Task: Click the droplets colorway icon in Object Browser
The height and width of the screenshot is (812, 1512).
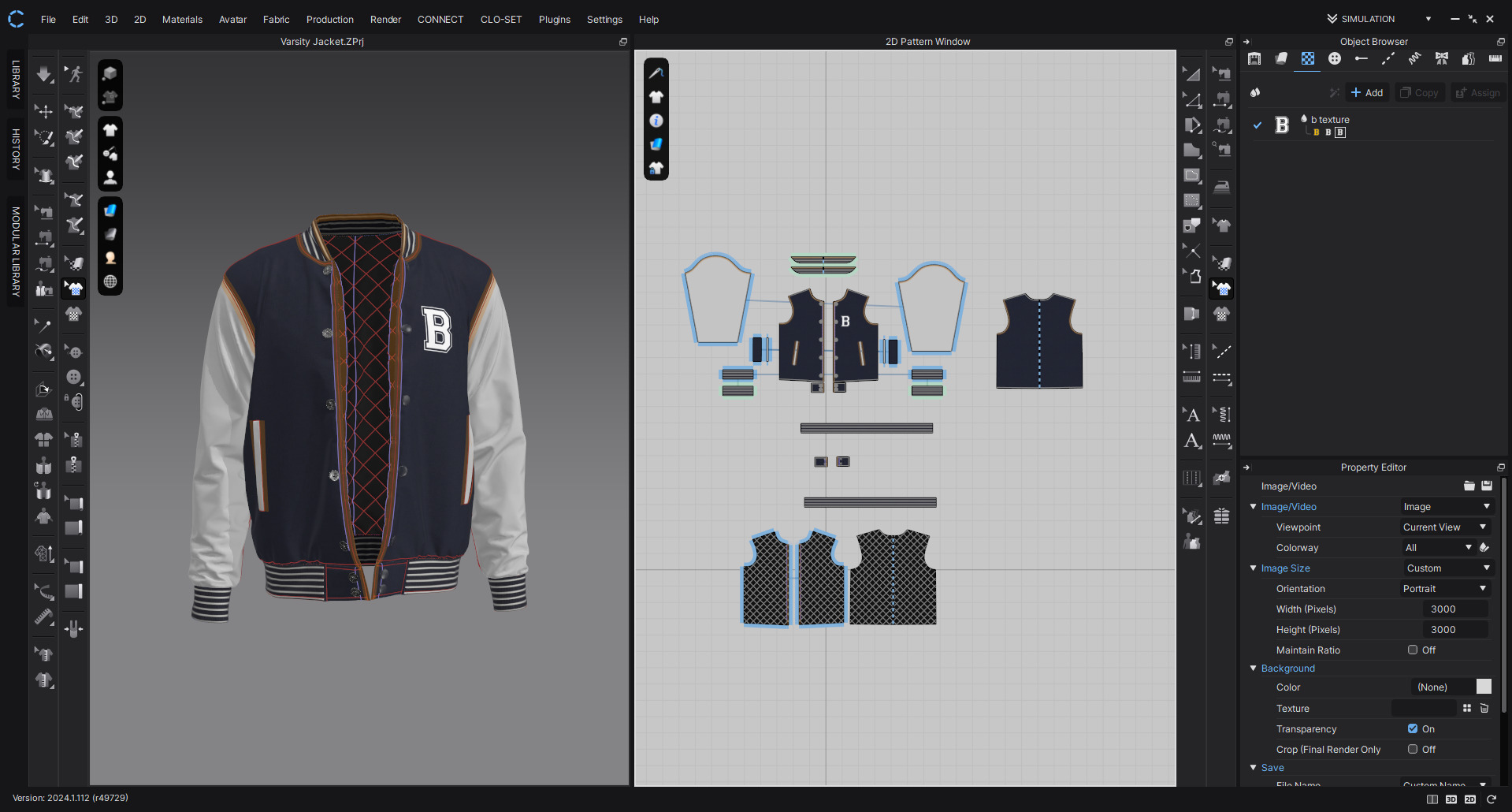Action: [x=1255, y=92]
